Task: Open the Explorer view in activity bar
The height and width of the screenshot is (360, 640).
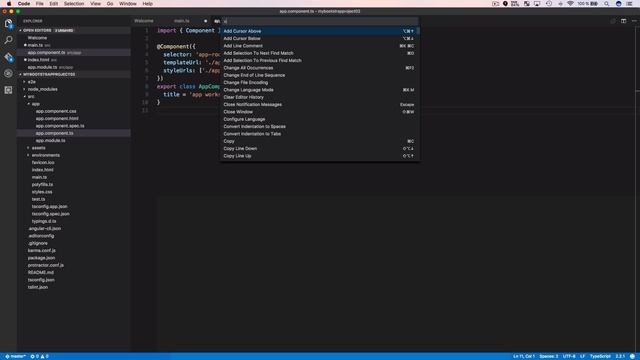Action: (8, 23)
